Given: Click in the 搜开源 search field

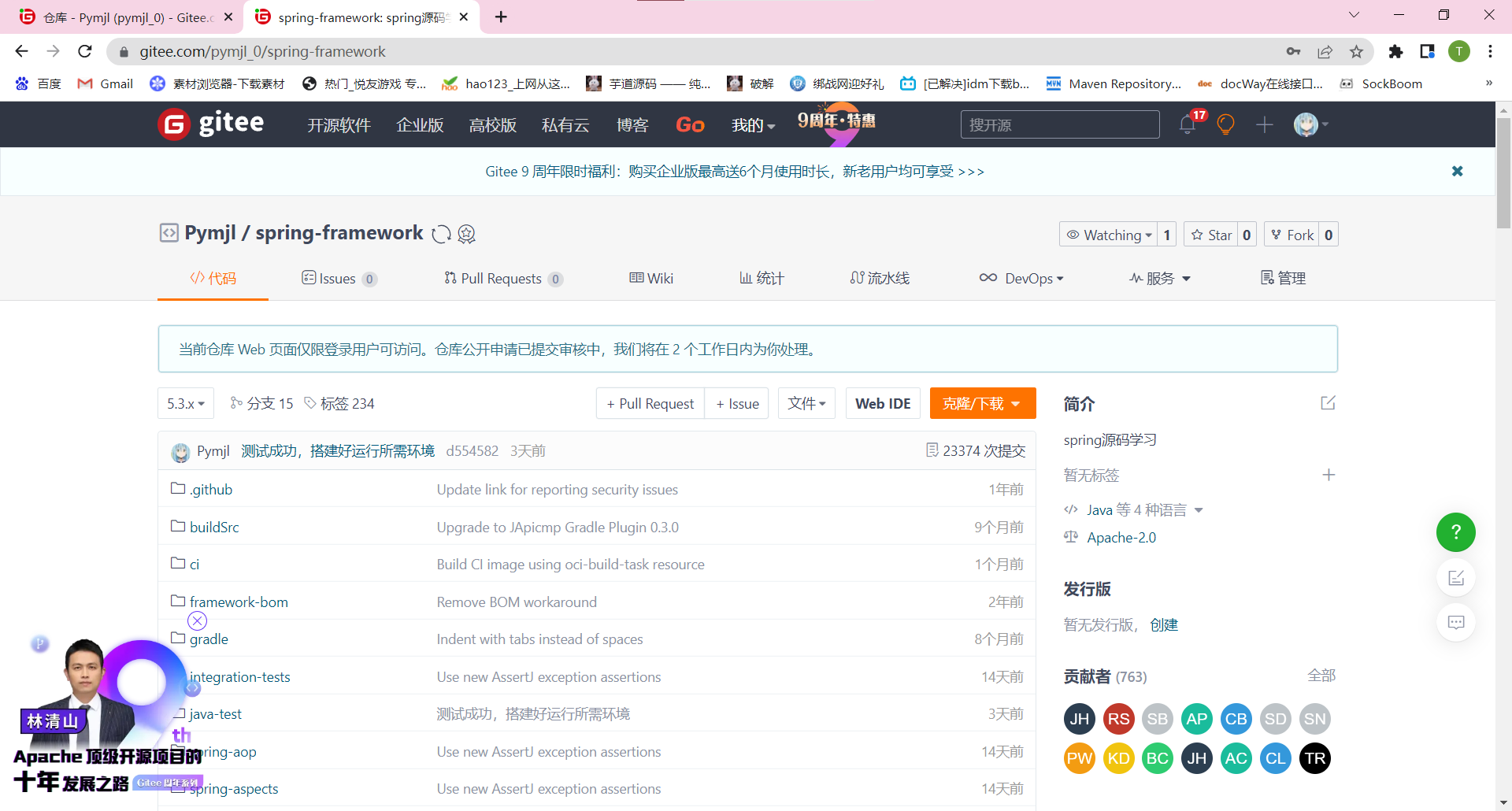Looking at the screenshot, I should tap(1060, 124).
